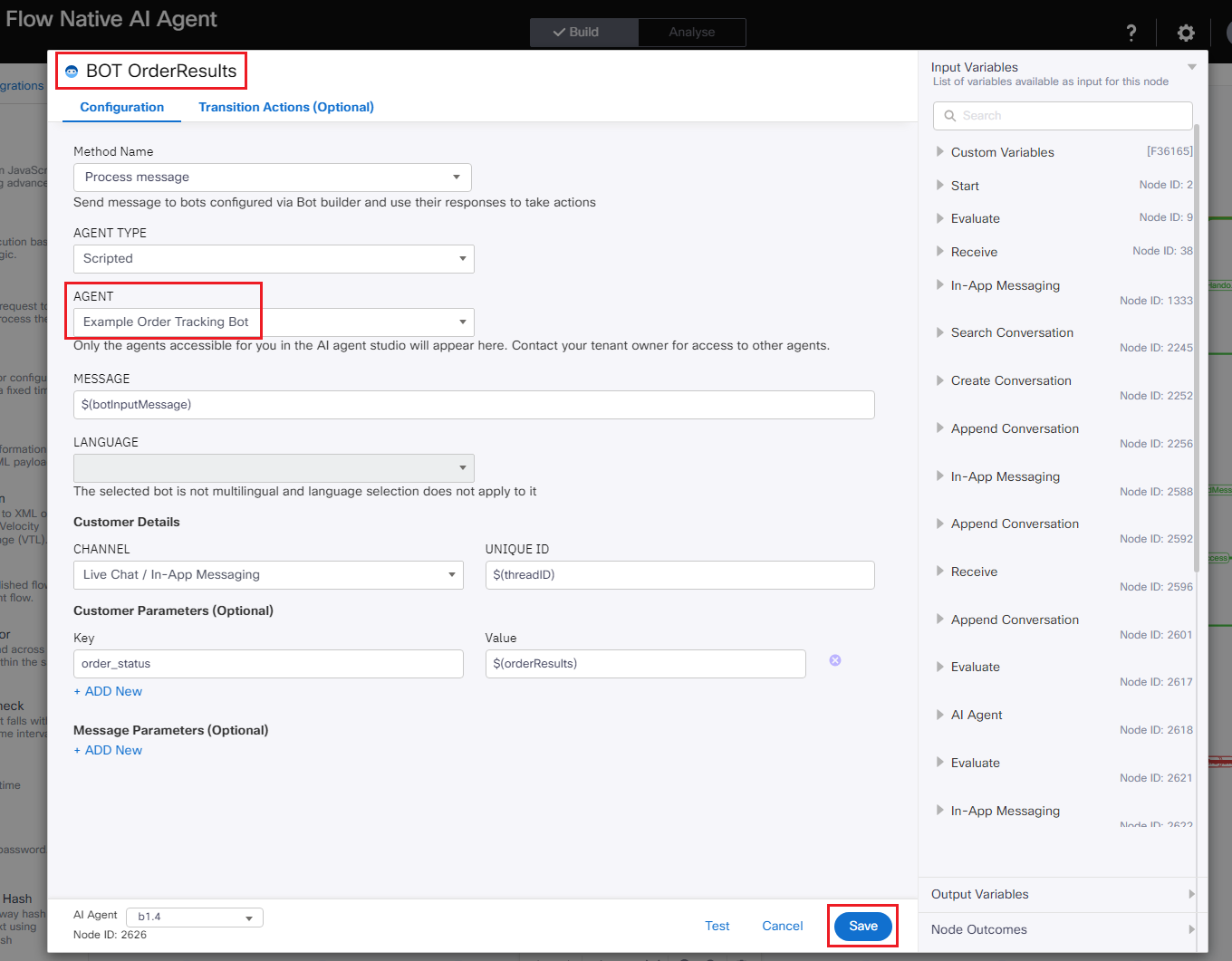The image size is (1232, 961).
Task: Collapse the Input Variables panel arrow
Action: click(1192, 67)
